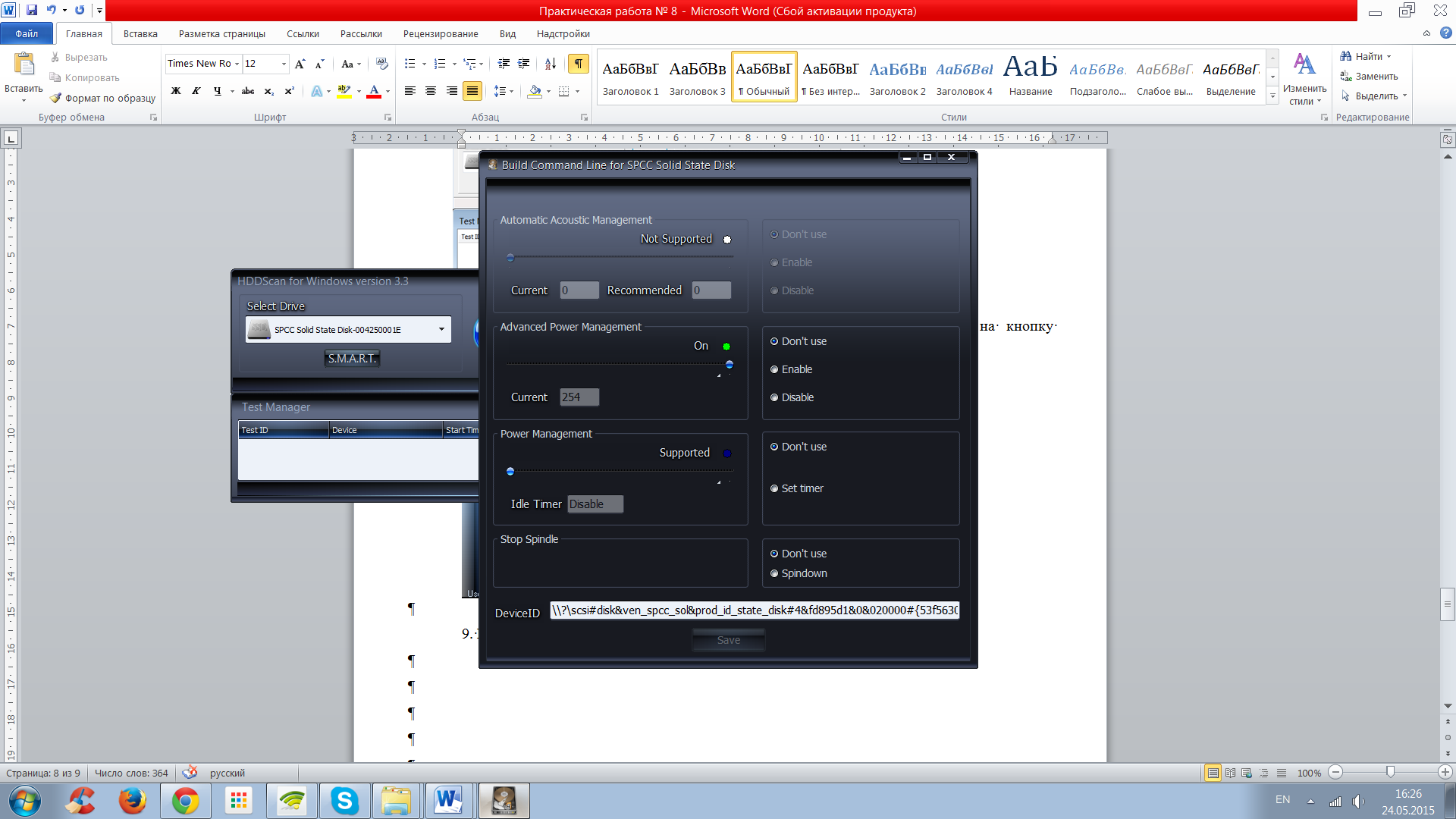The height and width of the screenshot is (819, 1456).
Task: Open Выделить (Select) dropdown
Action: (1373, 96)
